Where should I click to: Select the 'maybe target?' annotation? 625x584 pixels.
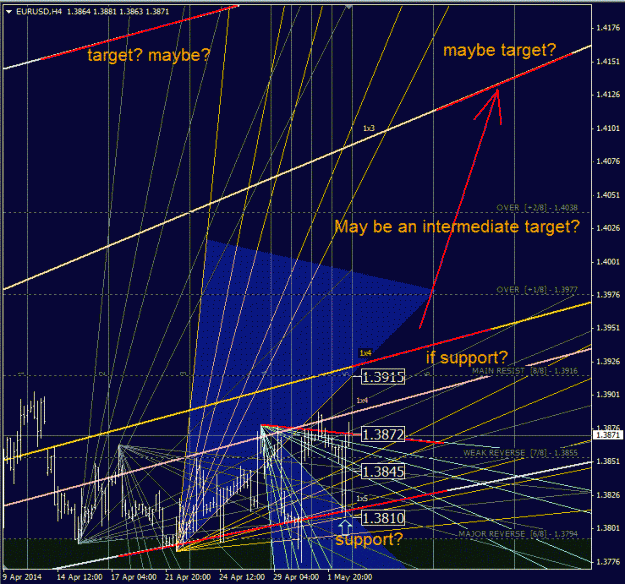coord(499,50)
